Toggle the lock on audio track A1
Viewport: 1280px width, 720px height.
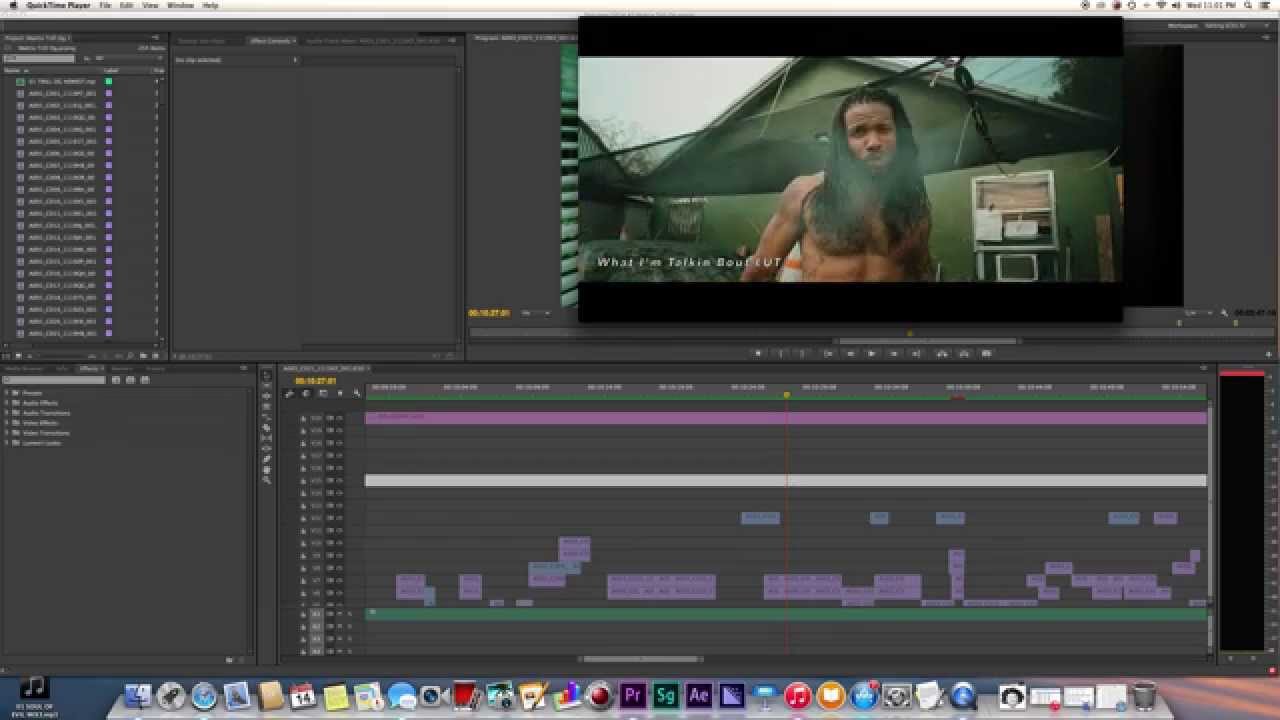click(x=304, y=615)
